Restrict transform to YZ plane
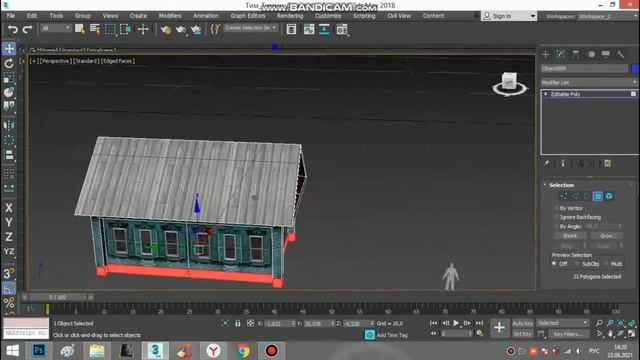The image size is (640, 360). click(x=9, y=251)
